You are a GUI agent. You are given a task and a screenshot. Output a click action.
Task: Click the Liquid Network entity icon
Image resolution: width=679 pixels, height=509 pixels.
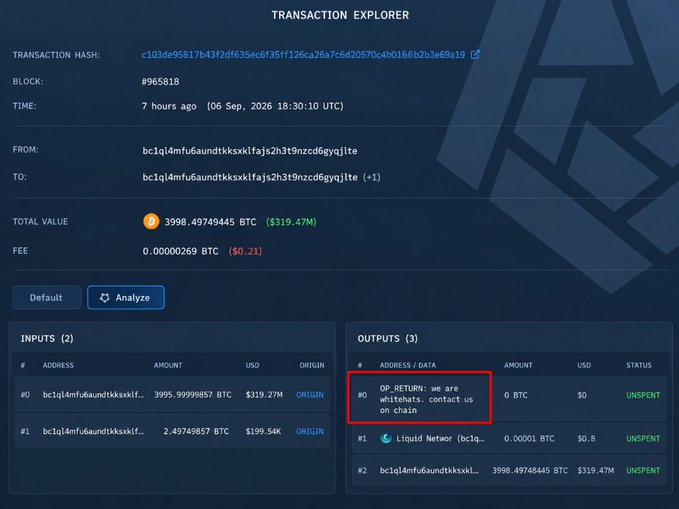pyautogui.click(x=385, y=438)
